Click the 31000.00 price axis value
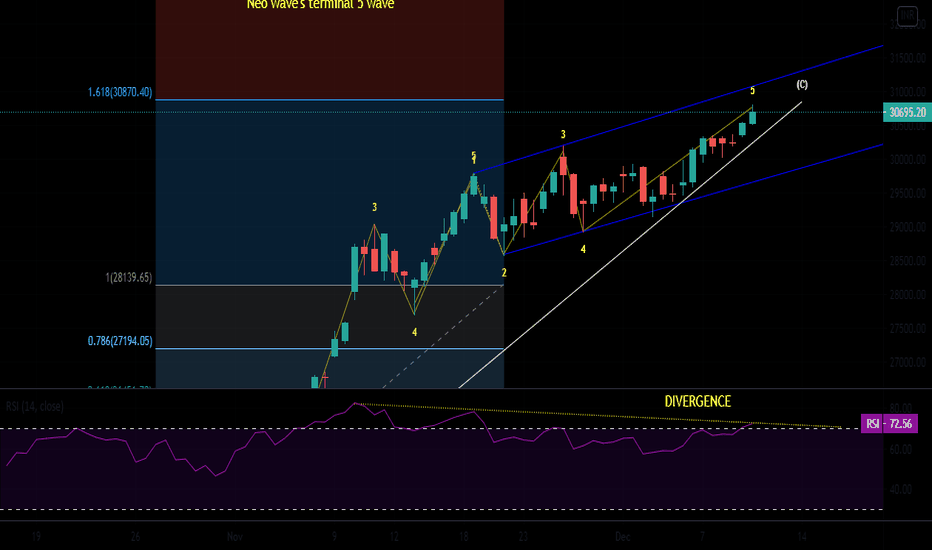Image resolution: width=932 pixels, height=550 pixels. pos(908,92)
